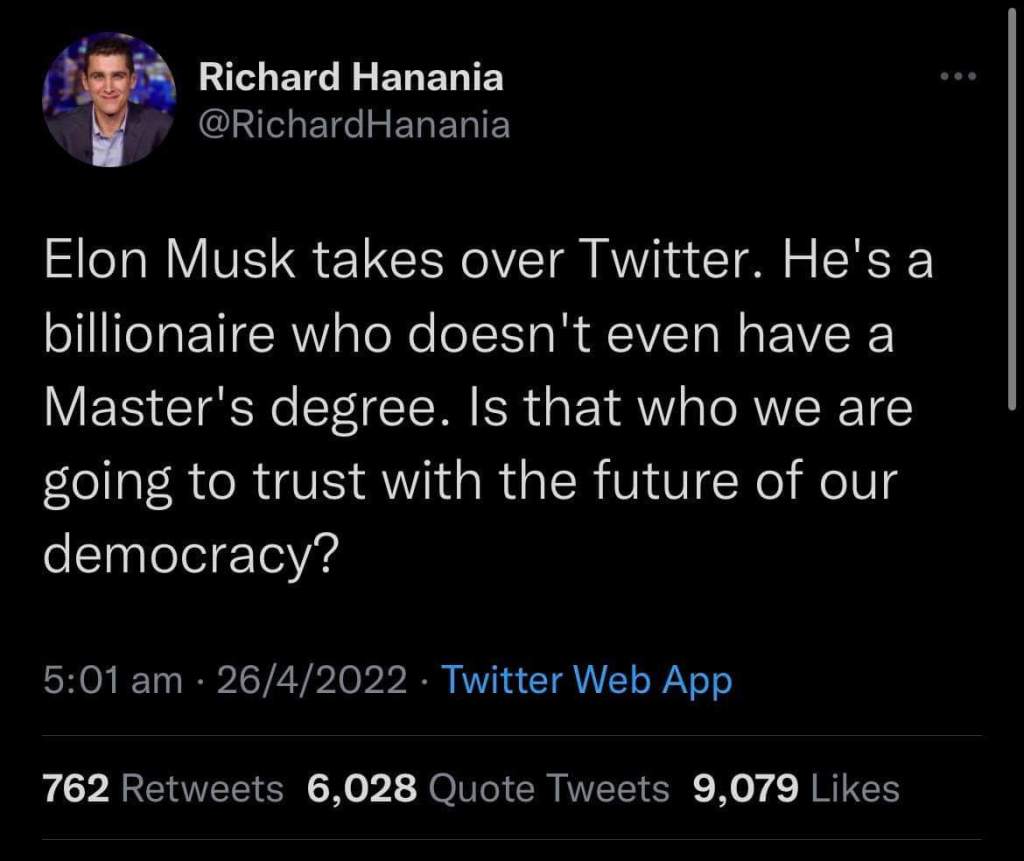The width and height of the screenshot is (1024, 861).
Task: Click the 762 retweet count number
Action: click(x=76, y=789)
